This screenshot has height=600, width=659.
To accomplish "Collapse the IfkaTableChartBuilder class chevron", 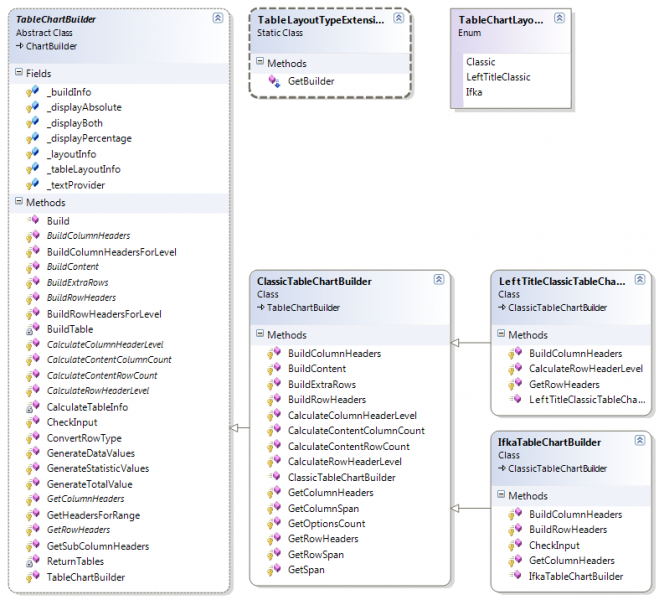I will [640, 442].
